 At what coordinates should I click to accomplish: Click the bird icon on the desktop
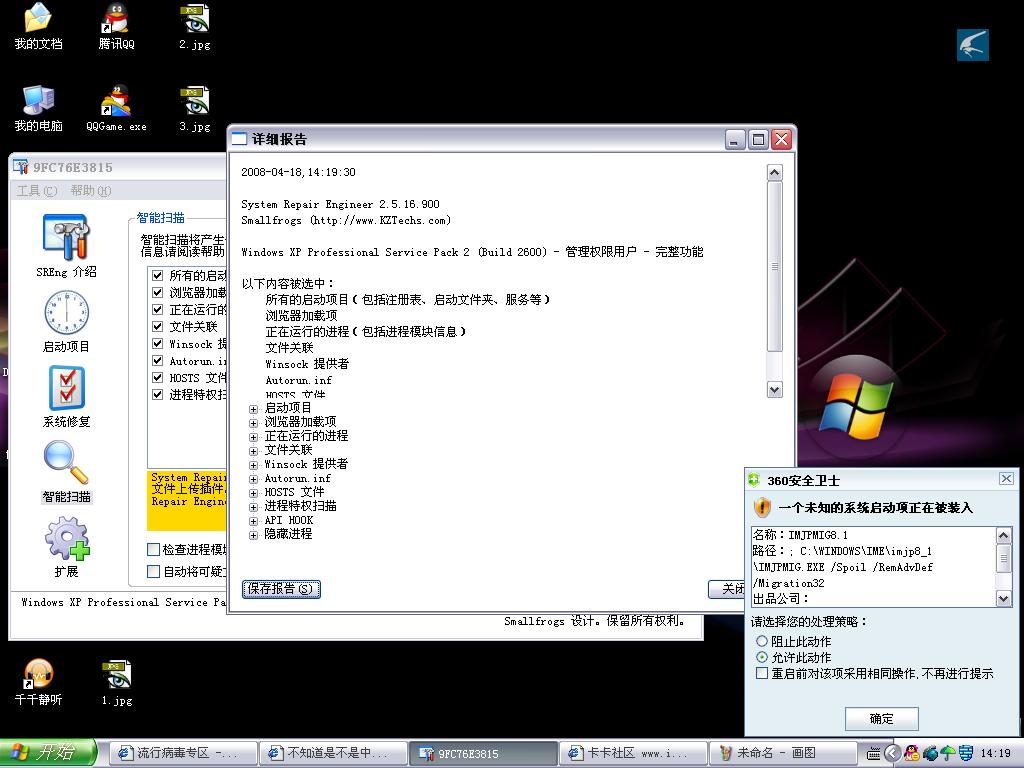972,44
